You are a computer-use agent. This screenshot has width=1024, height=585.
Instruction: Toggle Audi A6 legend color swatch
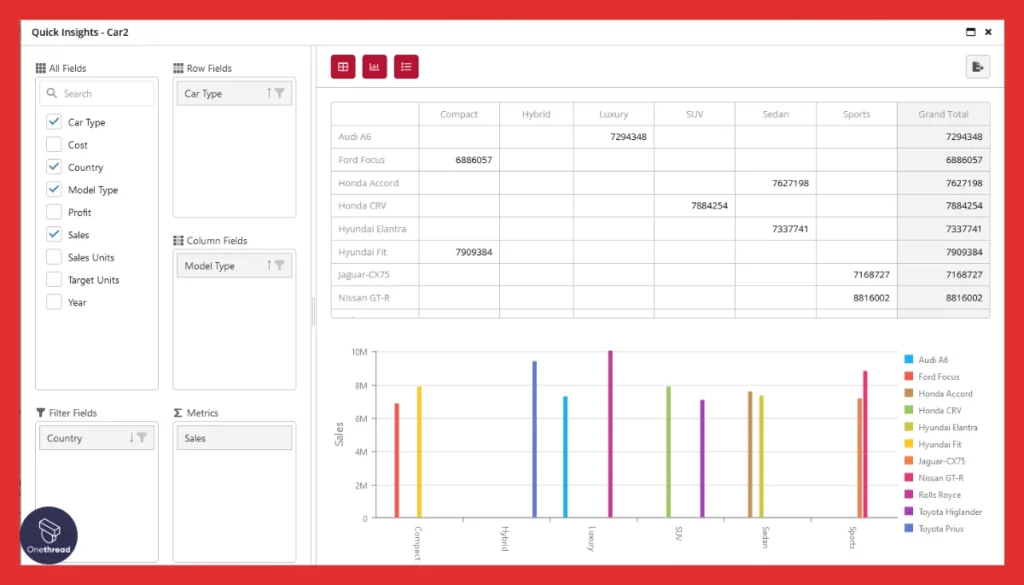[x=908, y=359]
